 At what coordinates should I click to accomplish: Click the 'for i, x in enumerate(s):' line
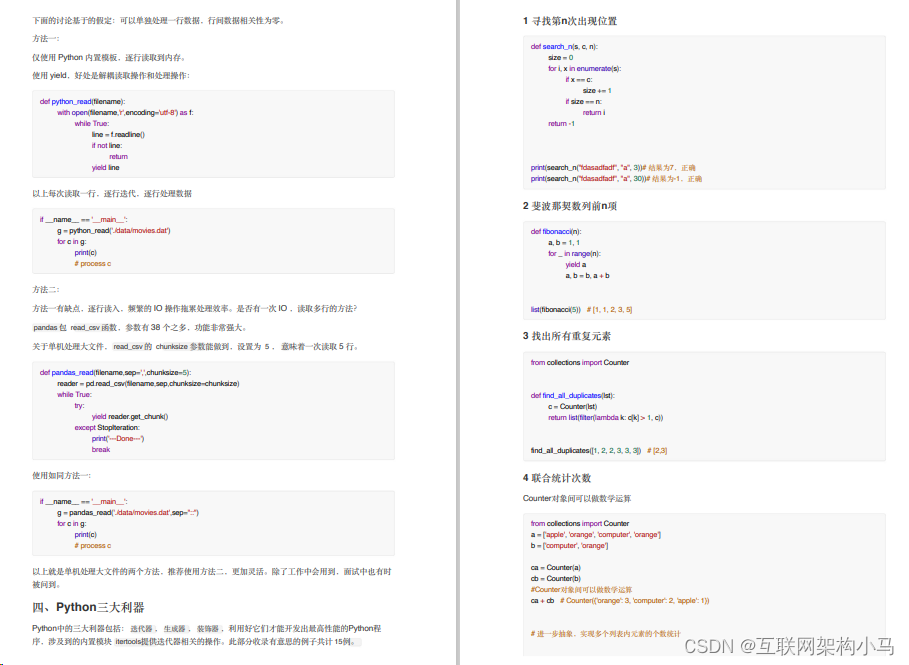click(x=584, y=68)
